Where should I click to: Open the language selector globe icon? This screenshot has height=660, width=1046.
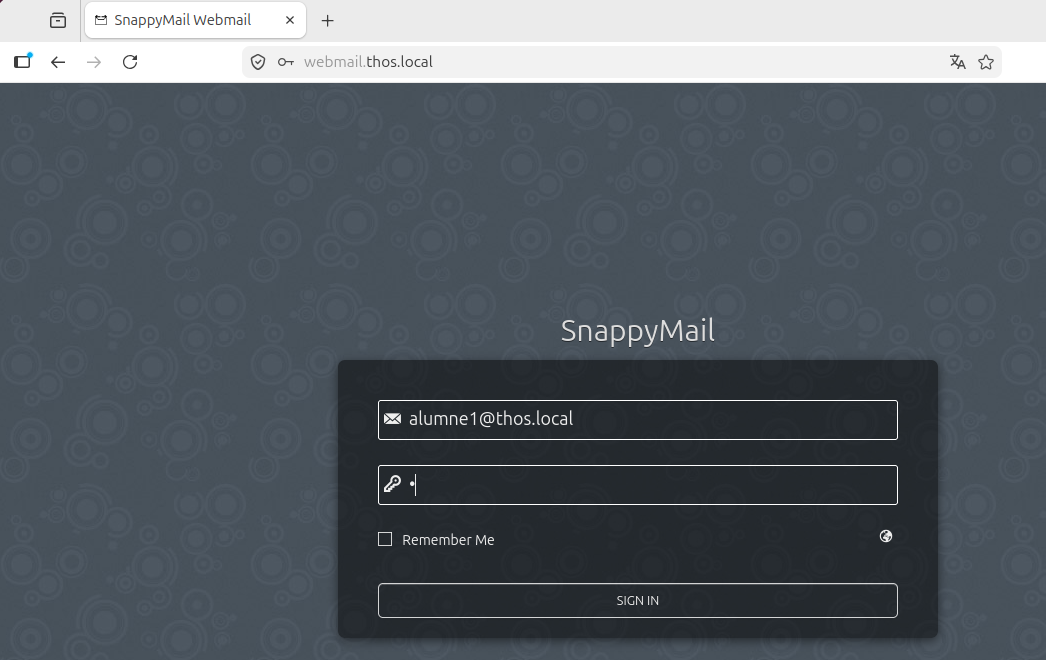886,536
